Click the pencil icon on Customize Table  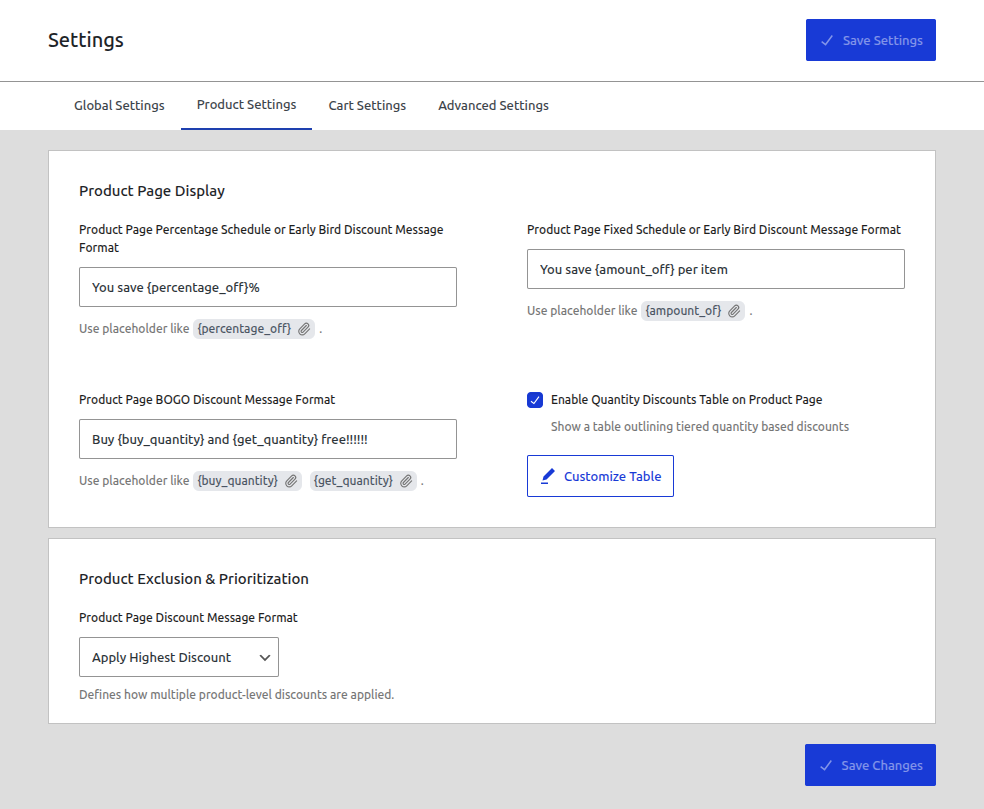547,475
